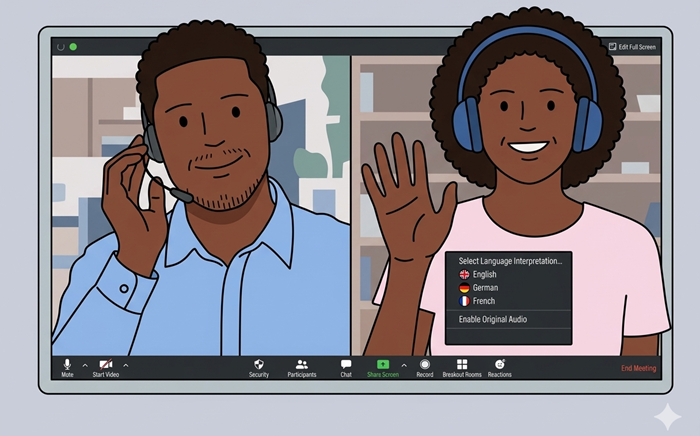The height and width of the screenshot is (436, 700).
Task: Click End Meeting
Action: click(x=638, y=368)
